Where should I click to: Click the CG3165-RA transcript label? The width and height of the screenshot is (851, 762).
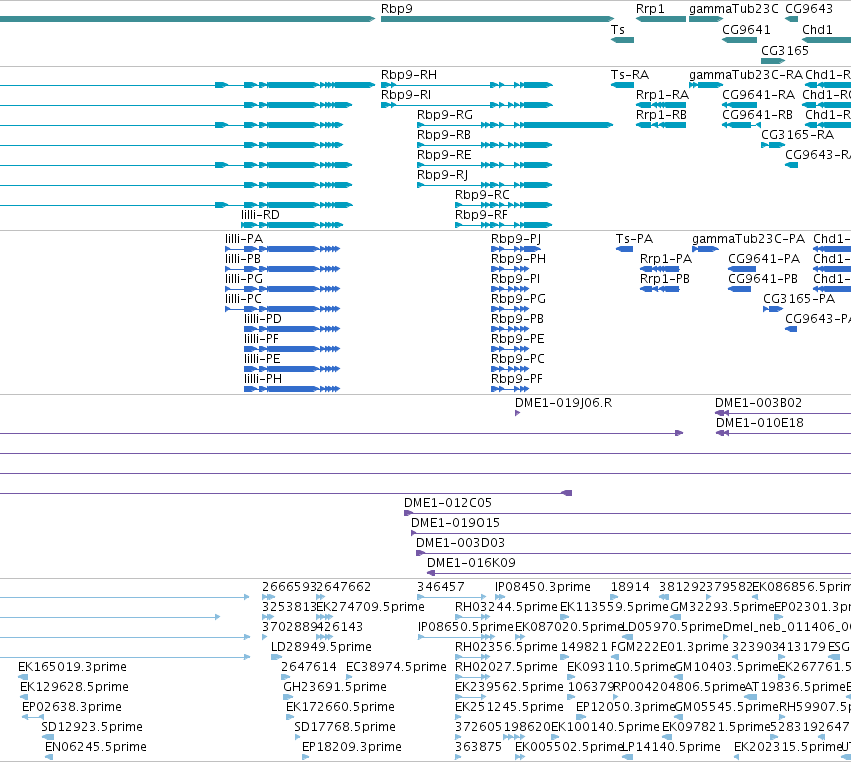(797, 135)
